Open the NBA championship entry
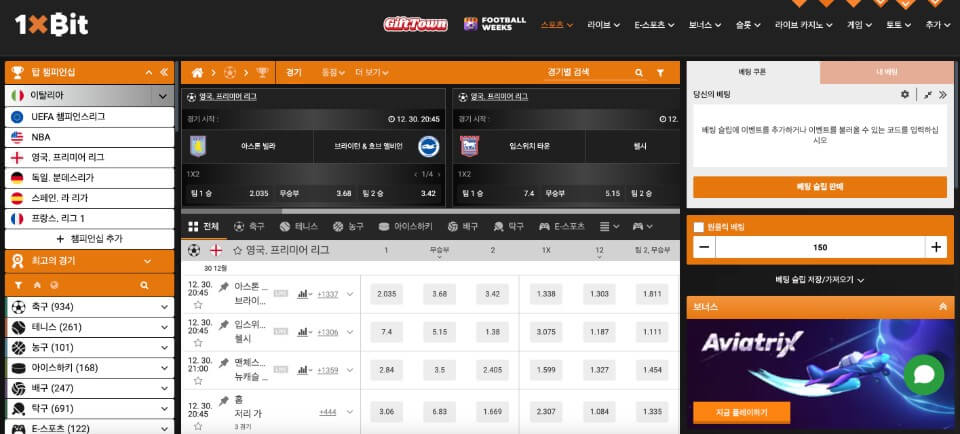The image size is (960, 434). pyautogui.click(x=89, y=137)
